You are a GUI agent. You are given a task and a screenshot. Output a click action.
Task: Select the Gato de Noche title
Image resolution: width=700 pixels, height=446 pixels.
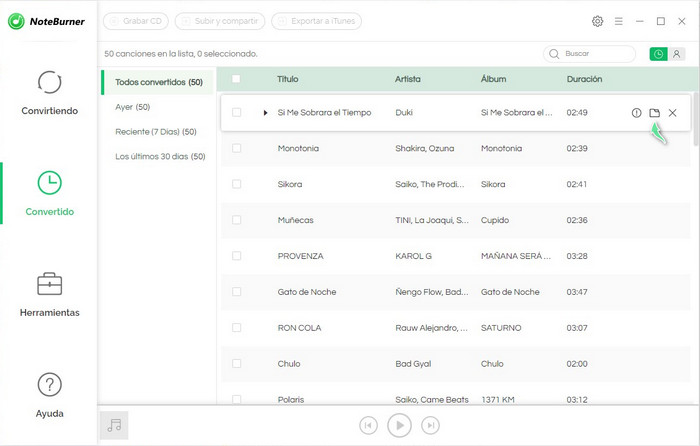307,292
